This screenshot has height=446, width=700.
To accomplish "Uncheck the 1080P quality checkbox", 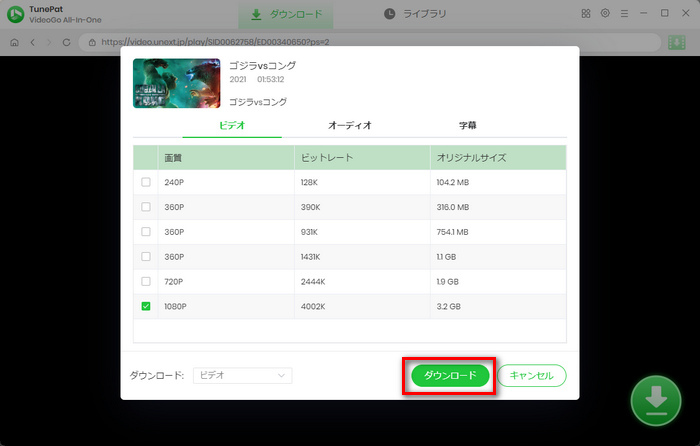I will [146, 306].
